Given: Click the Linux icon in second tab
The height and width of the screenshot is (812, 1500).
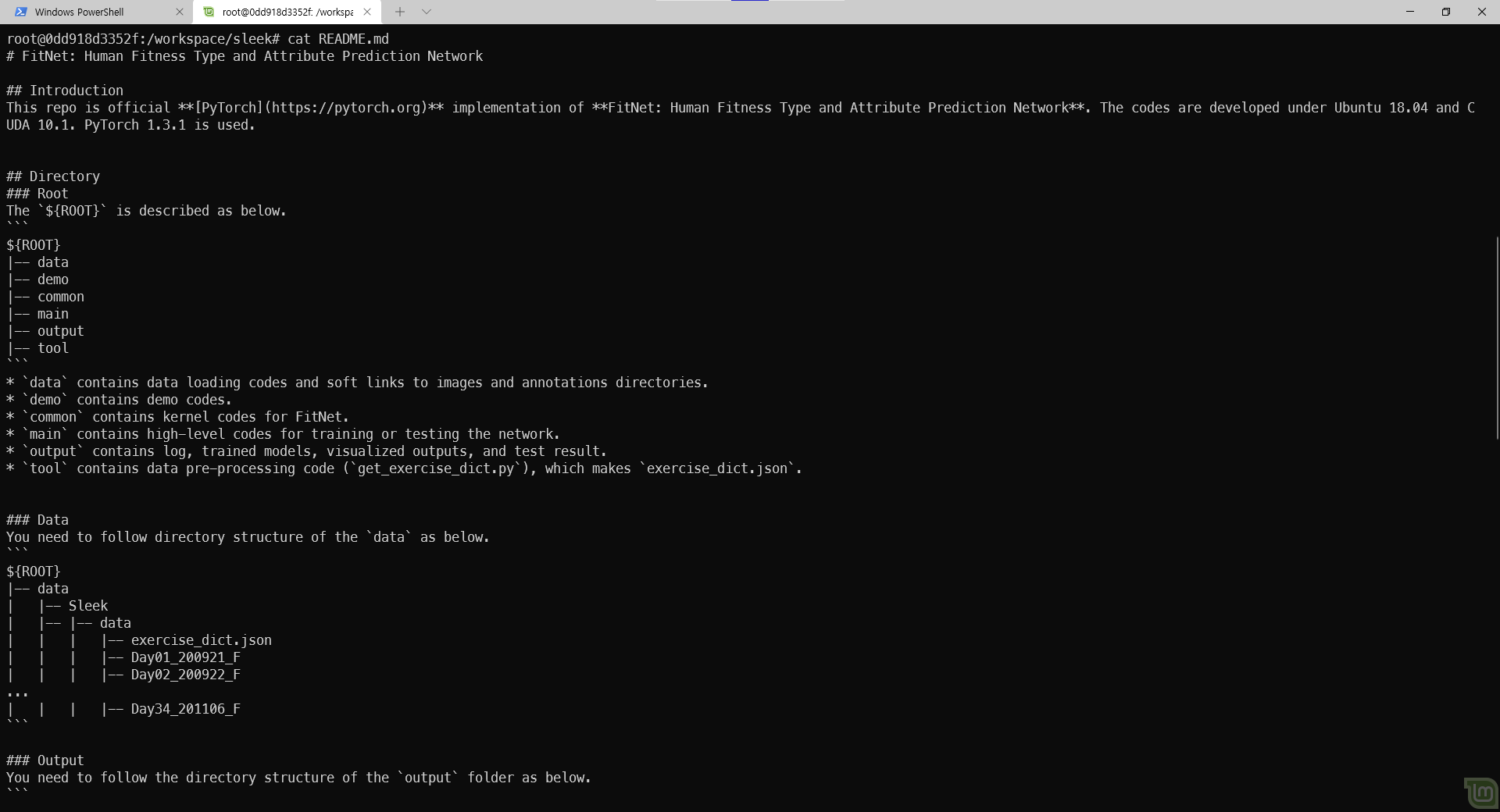Looking at the screenshot, I should [x=209, y=12].
